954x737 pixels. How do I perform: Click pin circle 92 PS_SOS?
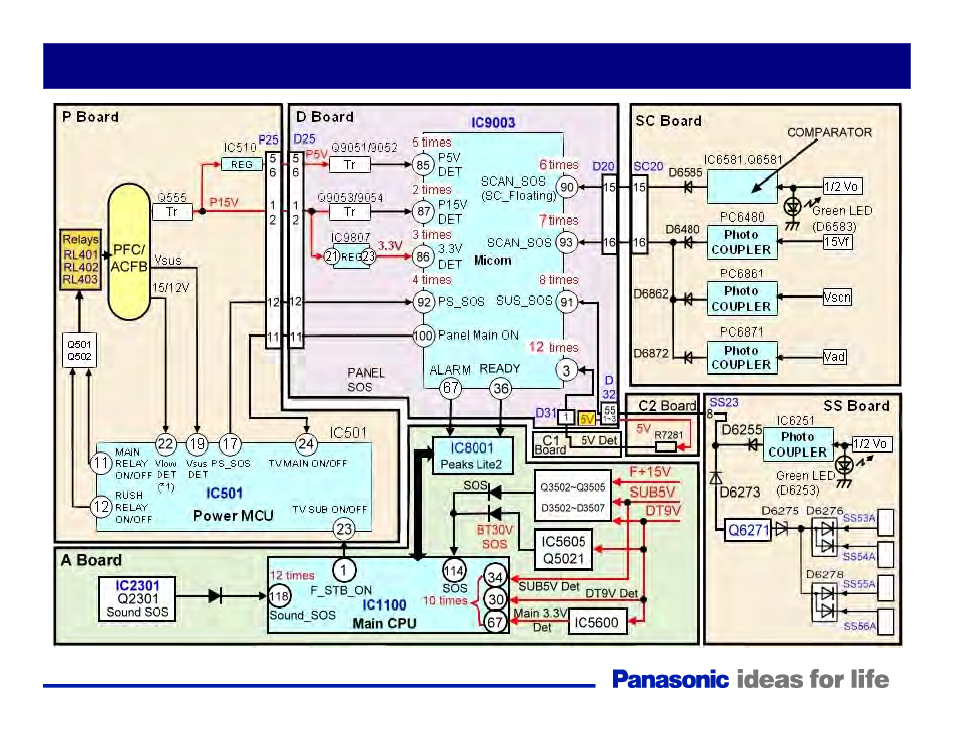[423, 302]
